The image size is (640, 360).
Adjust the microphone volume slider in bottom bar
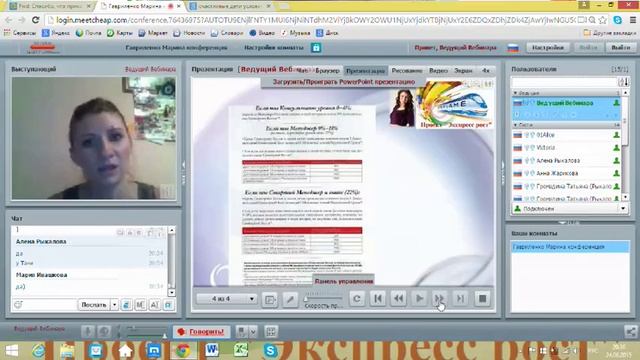click(x=145, y=331)
